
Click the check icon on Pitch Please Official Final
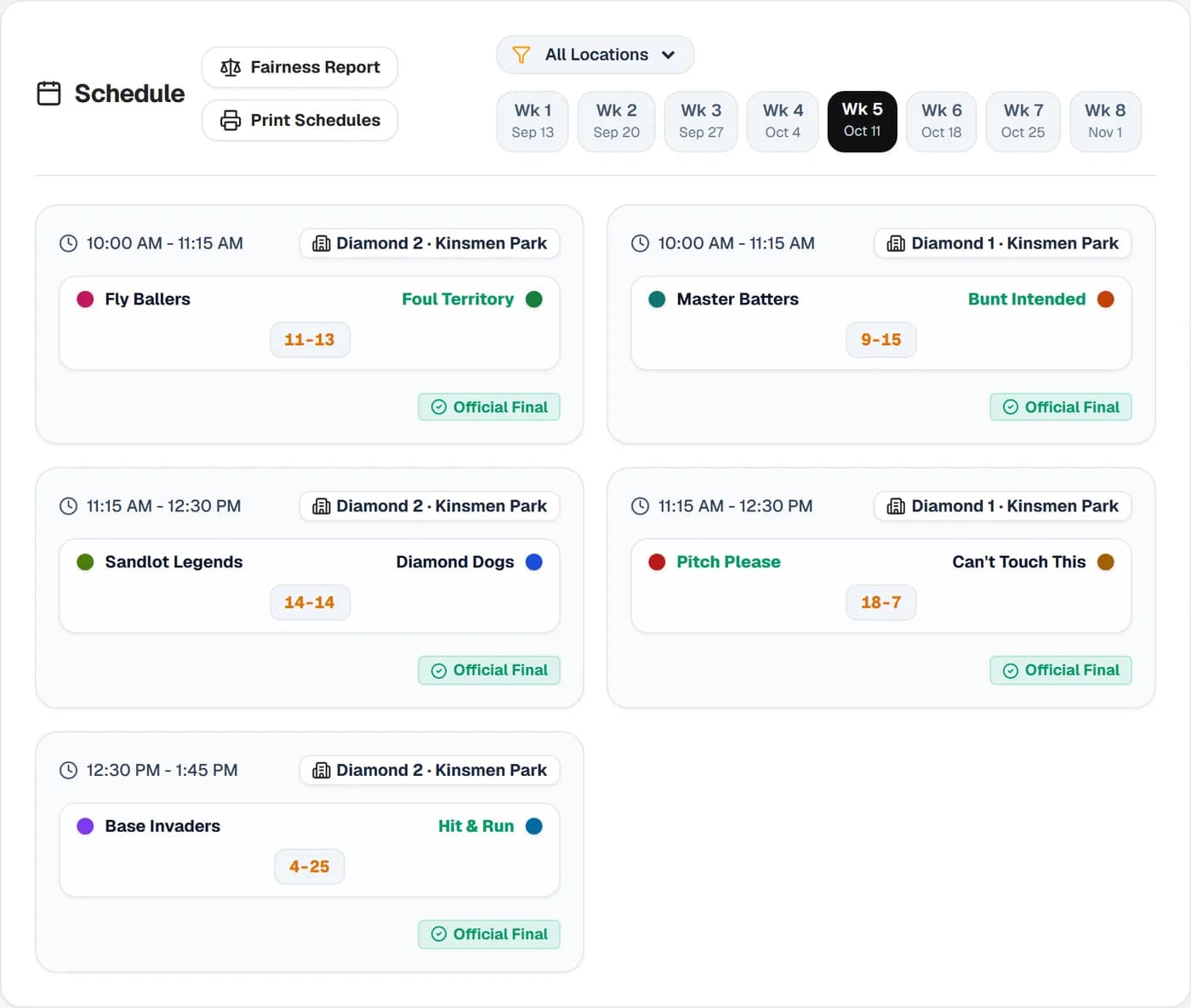coord(1011,670)
